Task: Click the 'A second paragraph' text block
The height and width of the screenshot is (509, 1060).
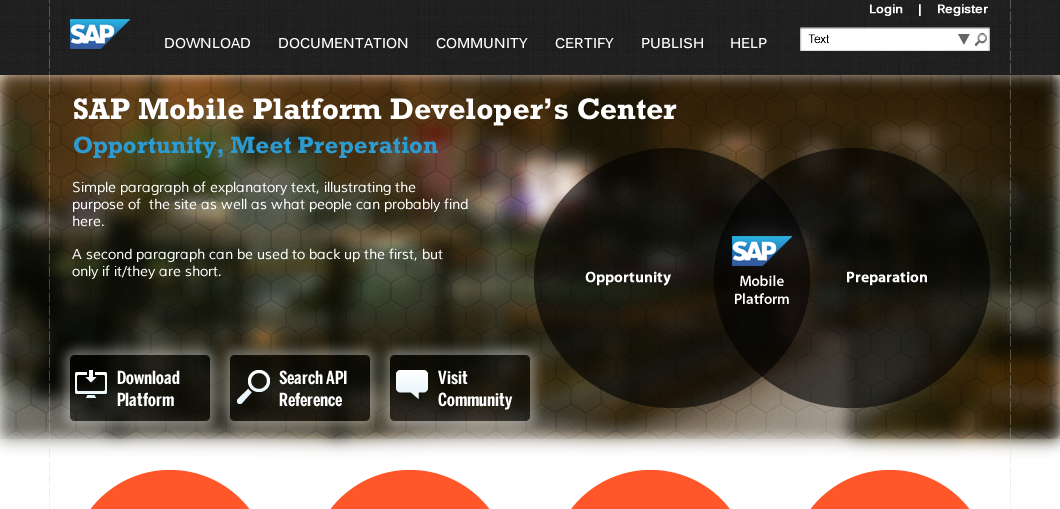Action: click(258, 263)
